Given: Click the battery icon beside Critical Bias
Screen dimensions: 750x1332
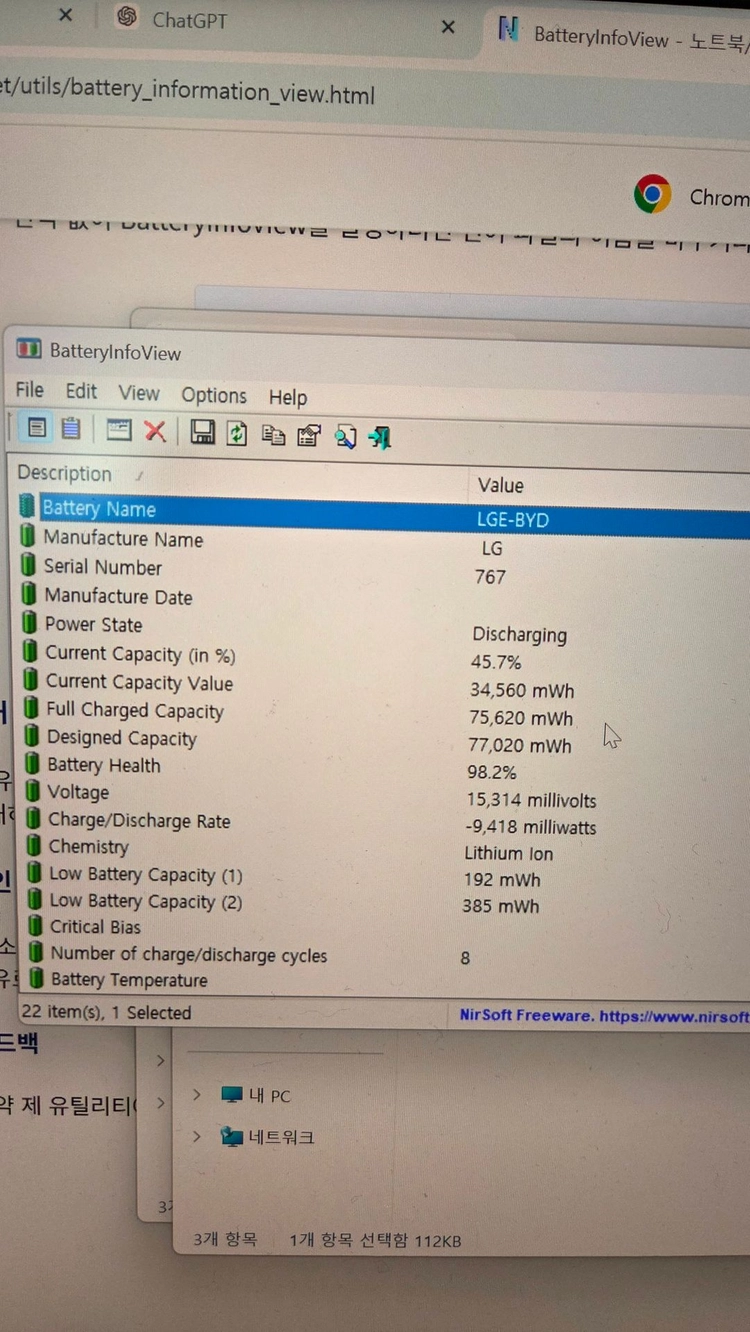Looking at the screenshot, I should [x=36, y=926].
